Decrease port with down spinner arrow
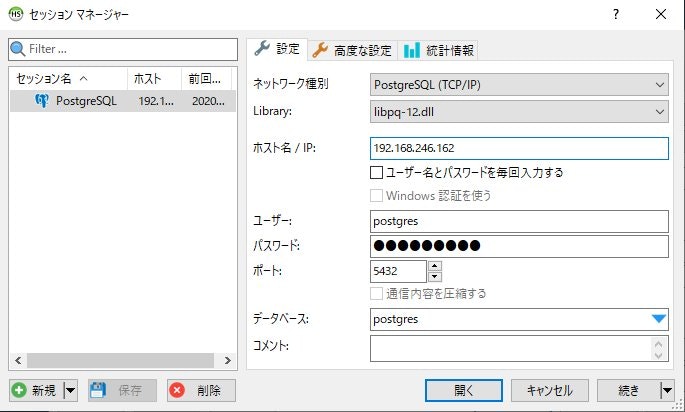 click(x=435, y=277)
